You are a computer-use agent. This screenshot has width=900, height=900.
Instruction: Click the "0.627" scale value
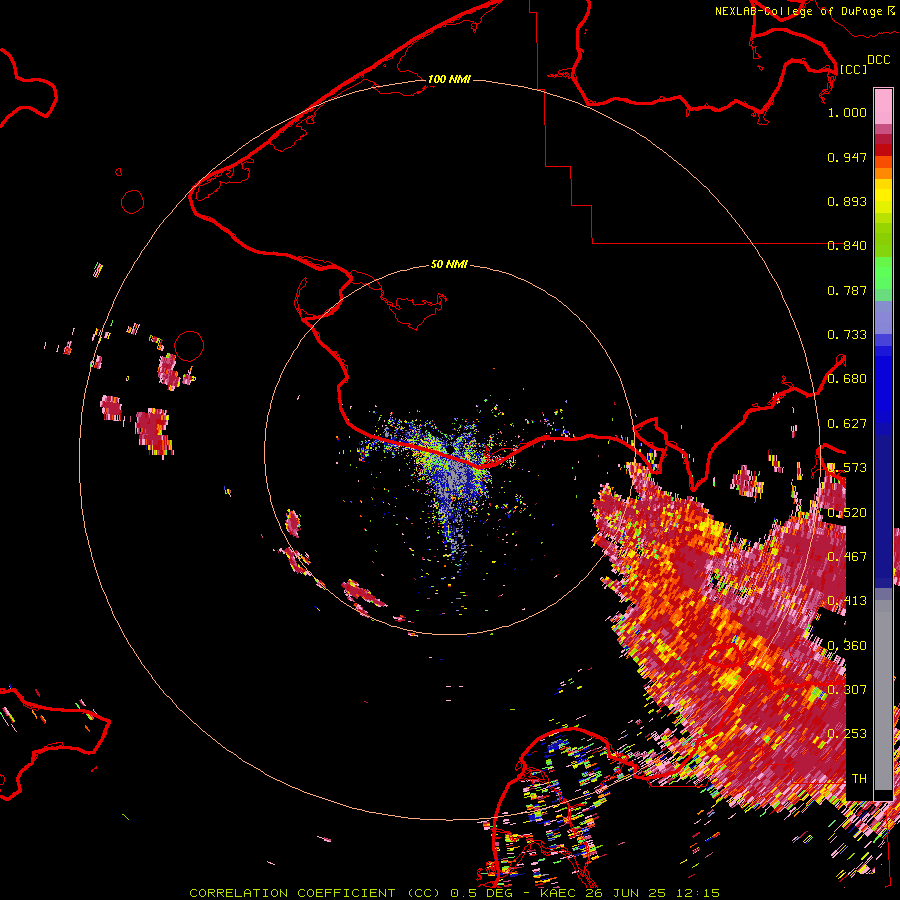847,424
